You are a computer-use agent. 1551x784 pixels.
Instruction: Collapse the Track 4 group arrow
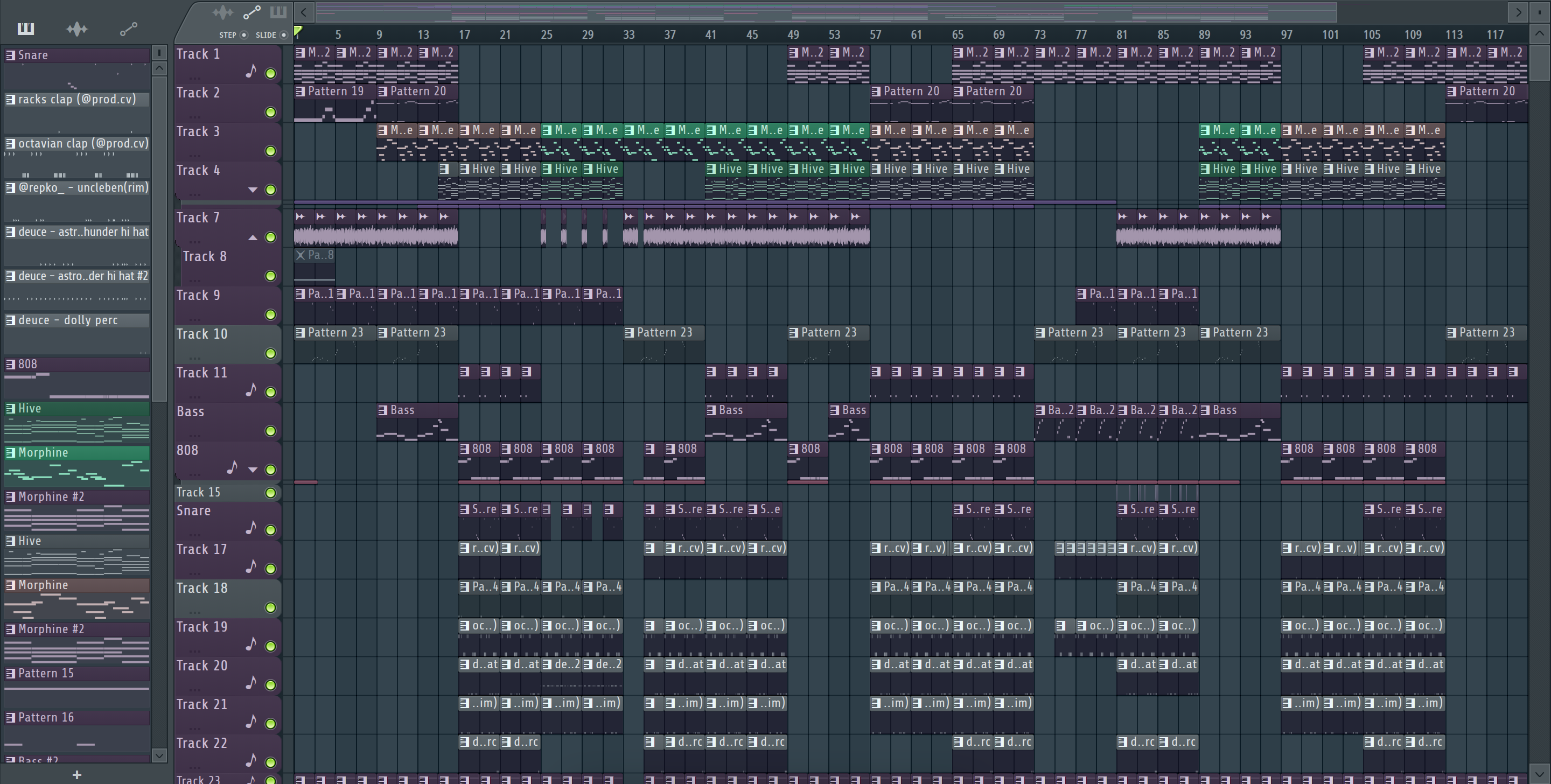[x=253, y=190]
